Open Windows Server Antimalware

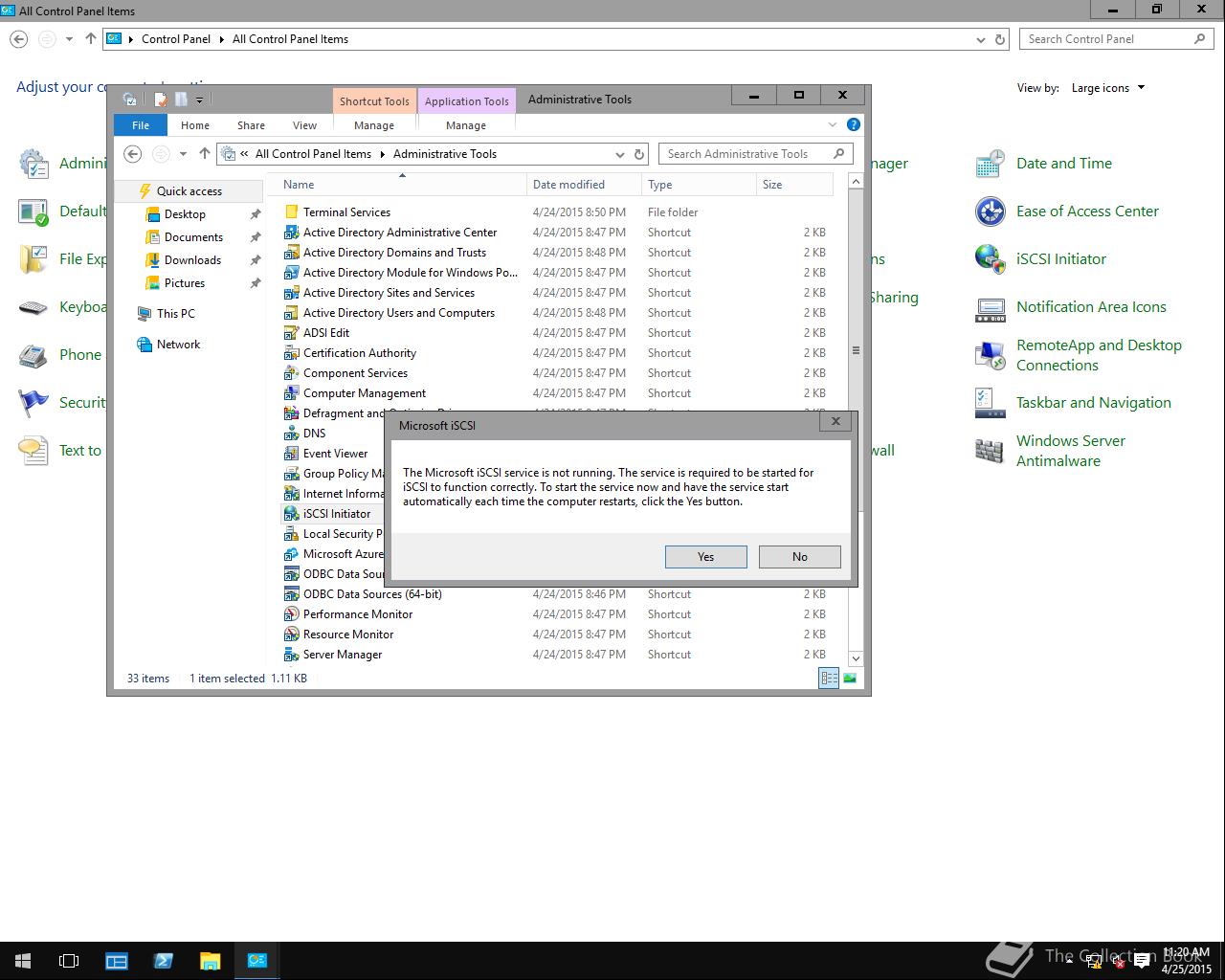click(1051, 451)
